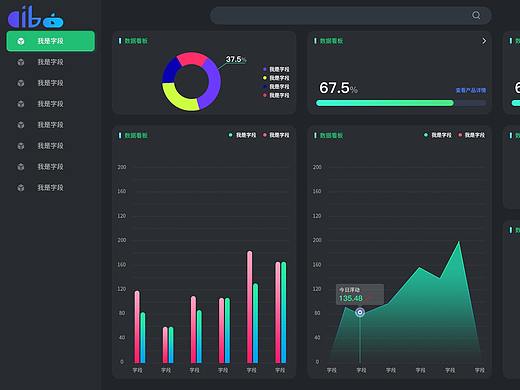
Task: Focus the top search input field
Action: pos(350,15)
